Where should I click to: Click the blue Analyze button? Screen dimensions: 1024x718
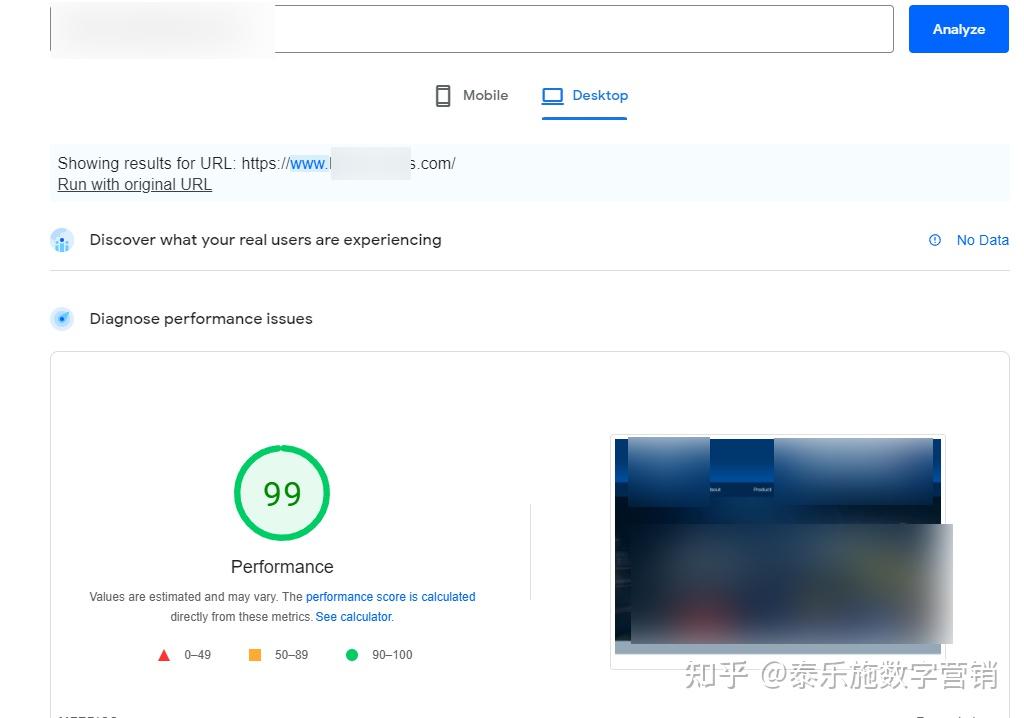tap(958, 29)
